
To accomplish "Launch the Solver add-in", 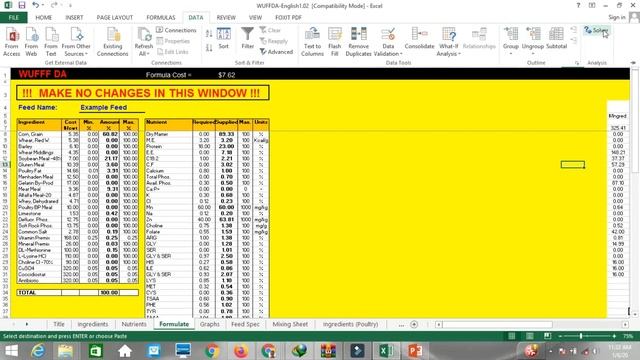I will 596,30.
